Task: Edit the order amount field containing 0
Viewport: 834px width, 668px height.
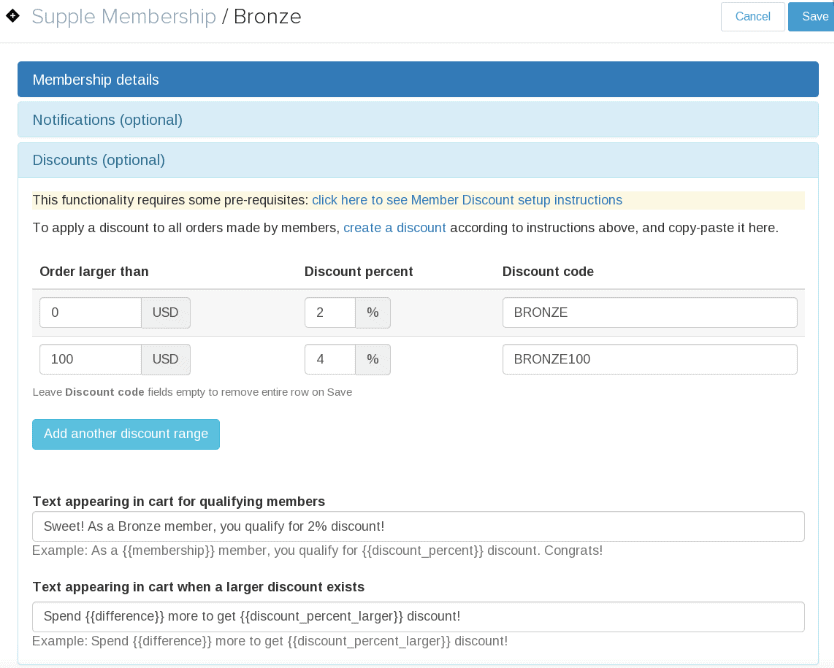Action: click(90, 313)
